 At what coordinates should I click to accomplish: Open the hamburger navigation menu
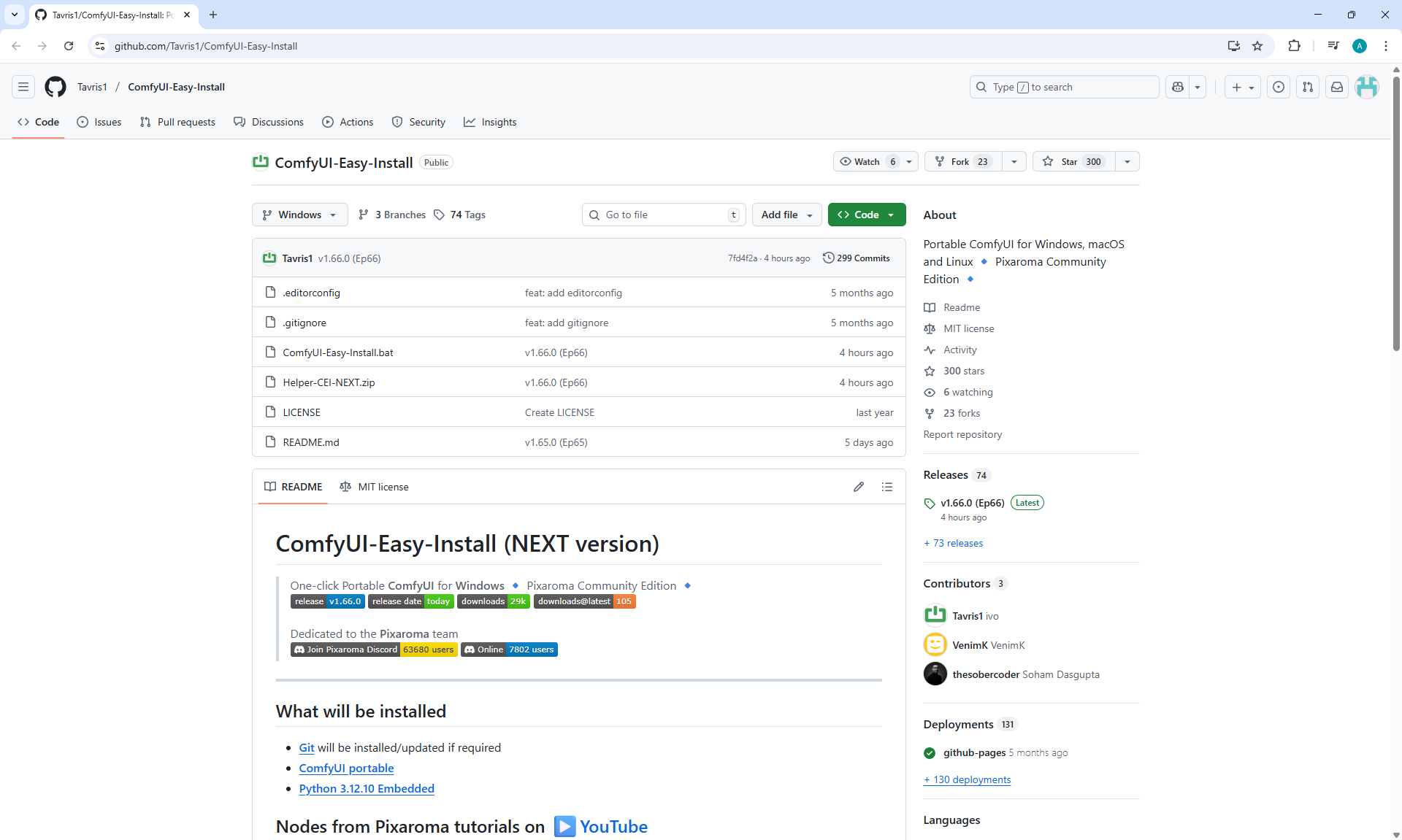[23, 87]
